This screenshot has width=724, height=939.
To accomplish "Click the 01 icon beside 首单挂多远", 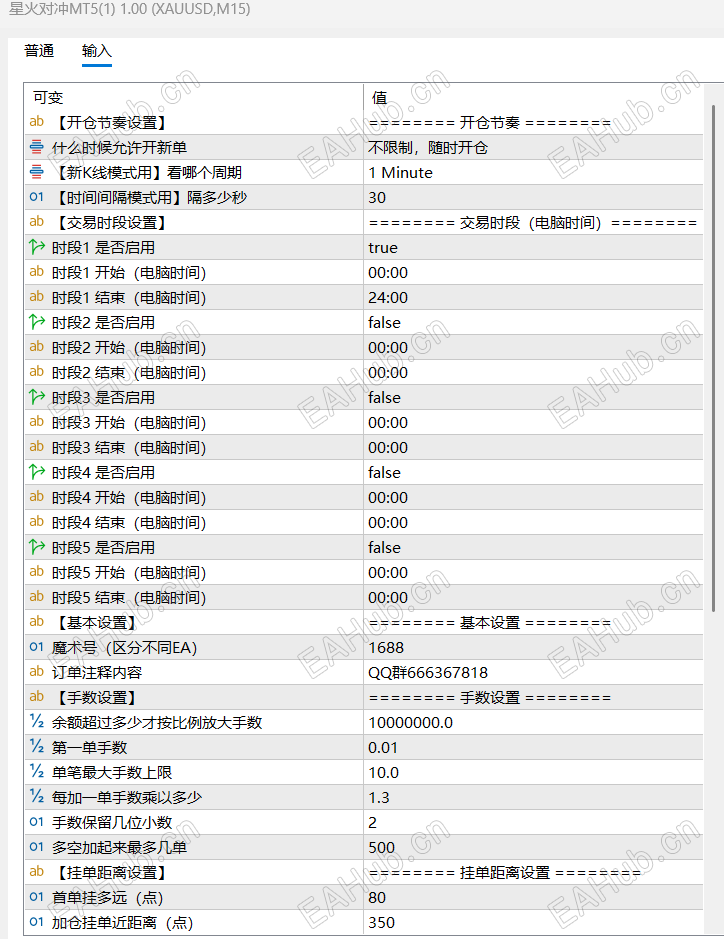I will click(x=37, y=897).
